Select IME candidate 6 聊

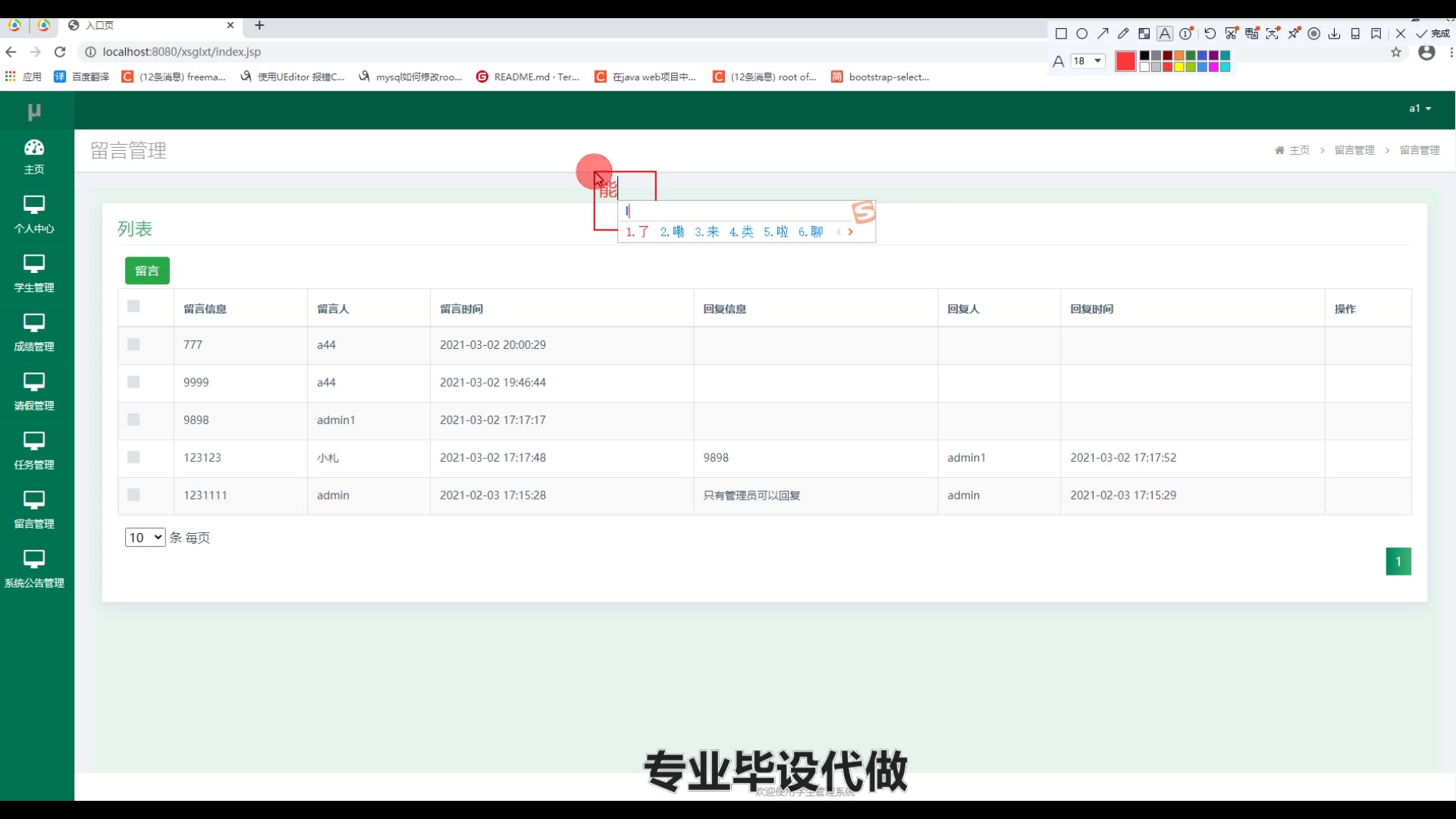click(811, 232)
